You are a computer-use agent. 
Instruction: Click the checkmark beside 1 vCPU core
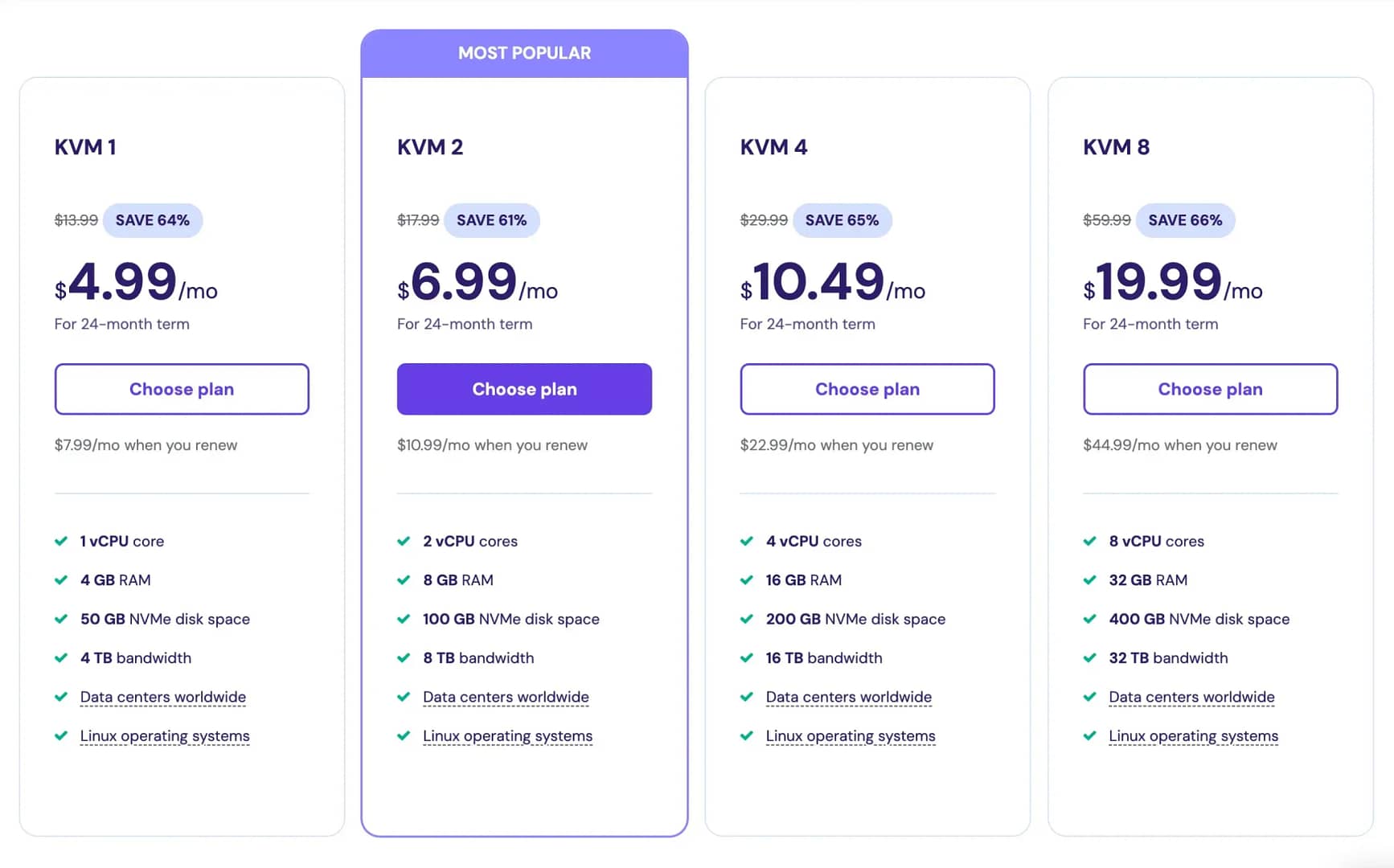pos(61,541)
